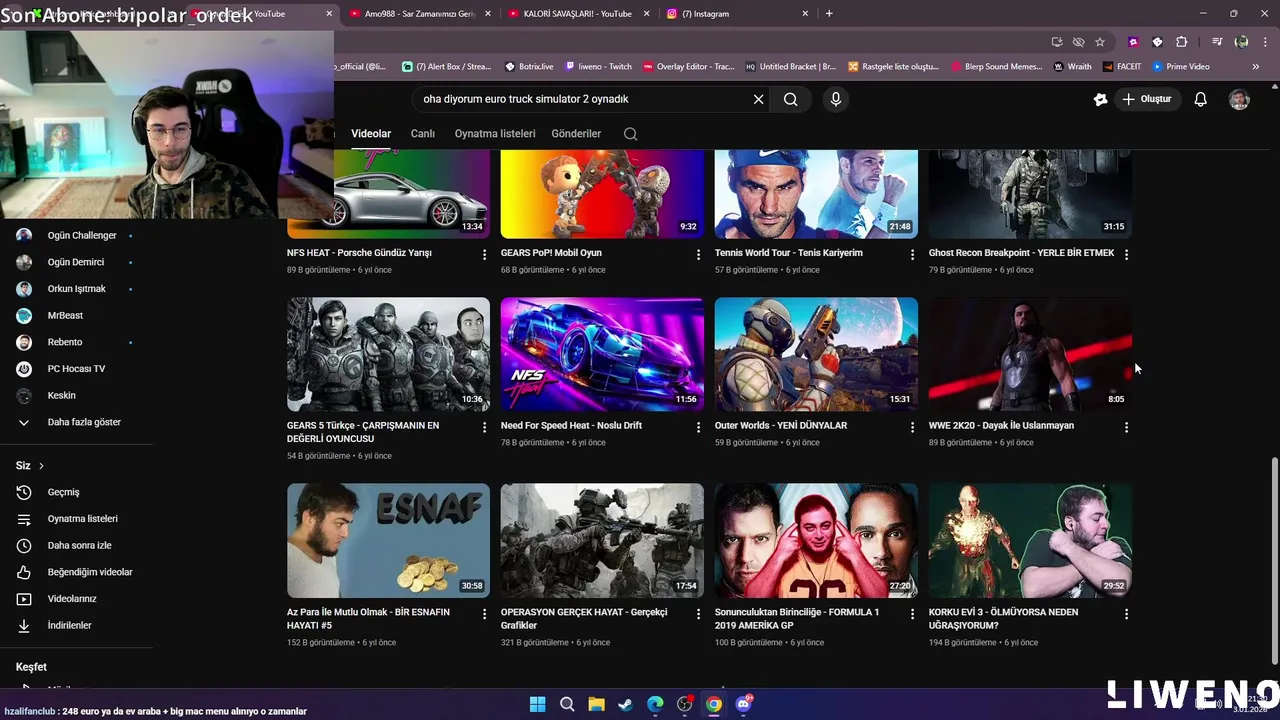Open options for GEARS PoP! video

click(698, 255)
